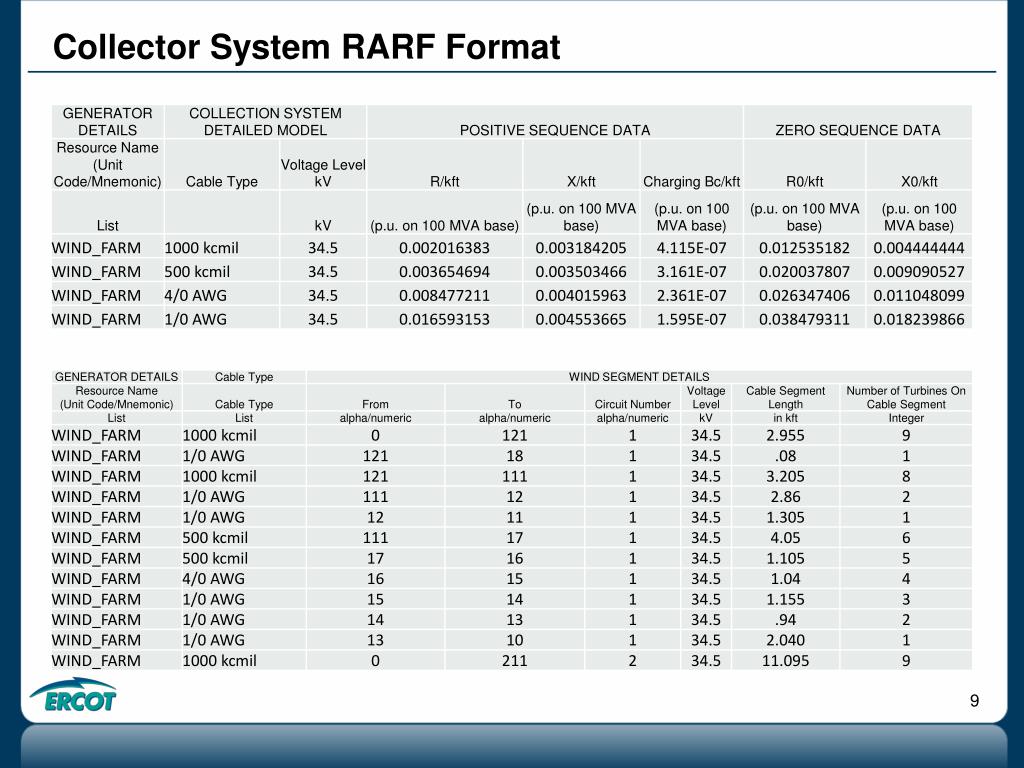1024x768 pixels.
Task: Click circuit number 2 in last row
Action: click(x=632, y=661)
